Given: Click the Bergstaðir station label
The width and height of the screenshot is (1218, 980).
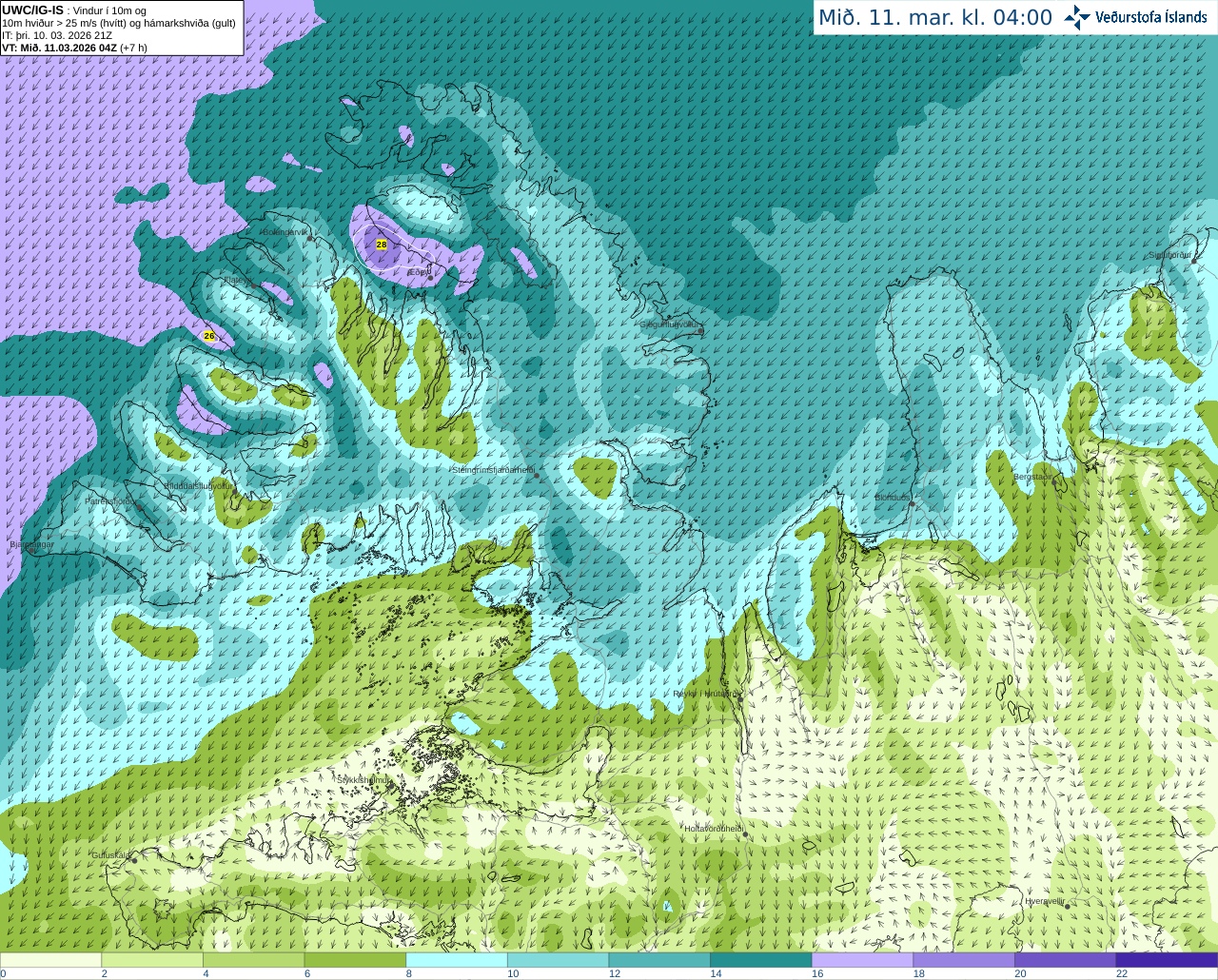Looking at the screenshot, I should pyautogui.click(x=1033, y=476).
